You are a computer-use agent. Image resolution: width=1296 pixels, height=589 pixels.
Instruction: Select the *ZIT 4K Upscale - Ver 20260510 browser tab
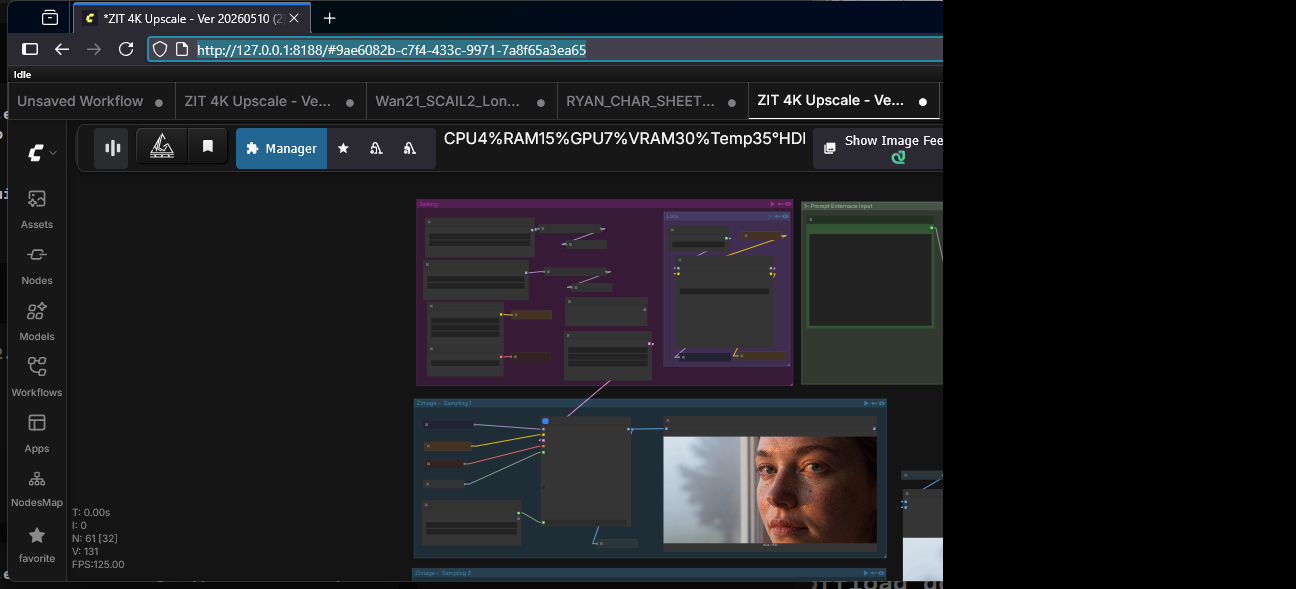pyautogui.click(x=193, y=18)
